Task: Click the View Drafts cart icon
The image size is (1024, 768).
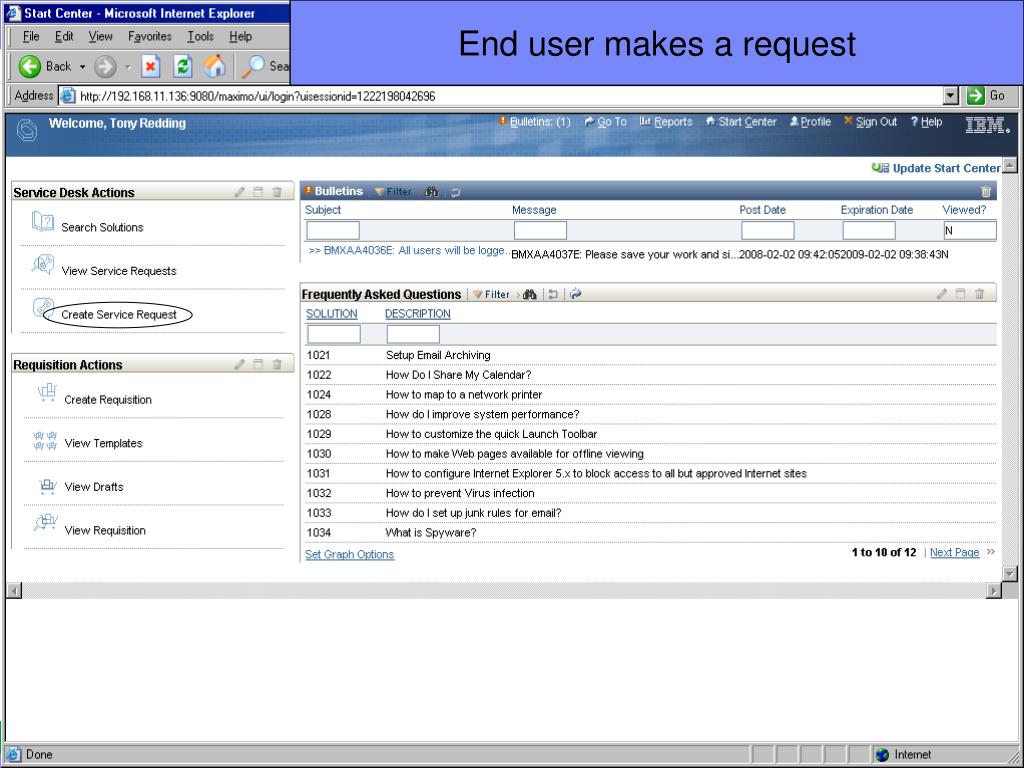Action: click(48, 485)
